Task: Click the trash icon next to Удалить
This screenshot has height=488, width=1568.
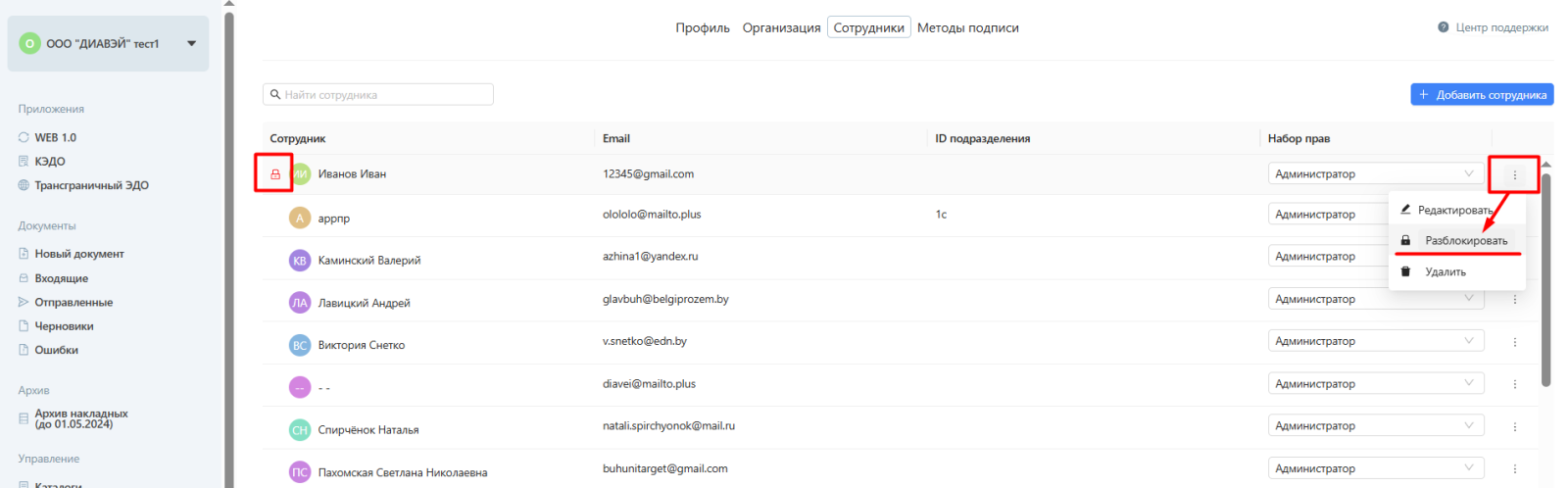Action: (x=1405, y=271)
